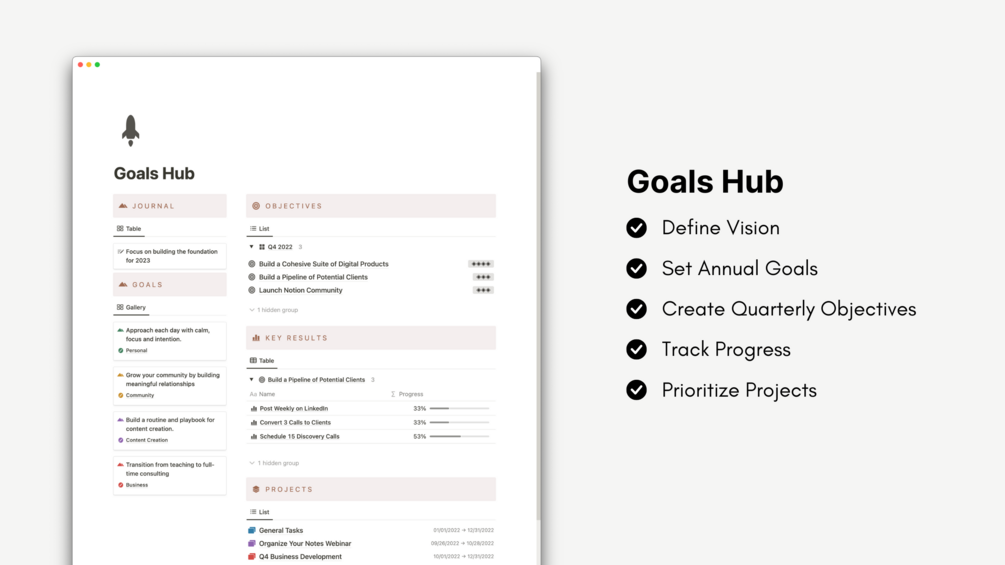Image resolution: width=1005 pixels, height=565 pixels.
Task: Click the Journal mountain icon
Action: pos(123,206)
